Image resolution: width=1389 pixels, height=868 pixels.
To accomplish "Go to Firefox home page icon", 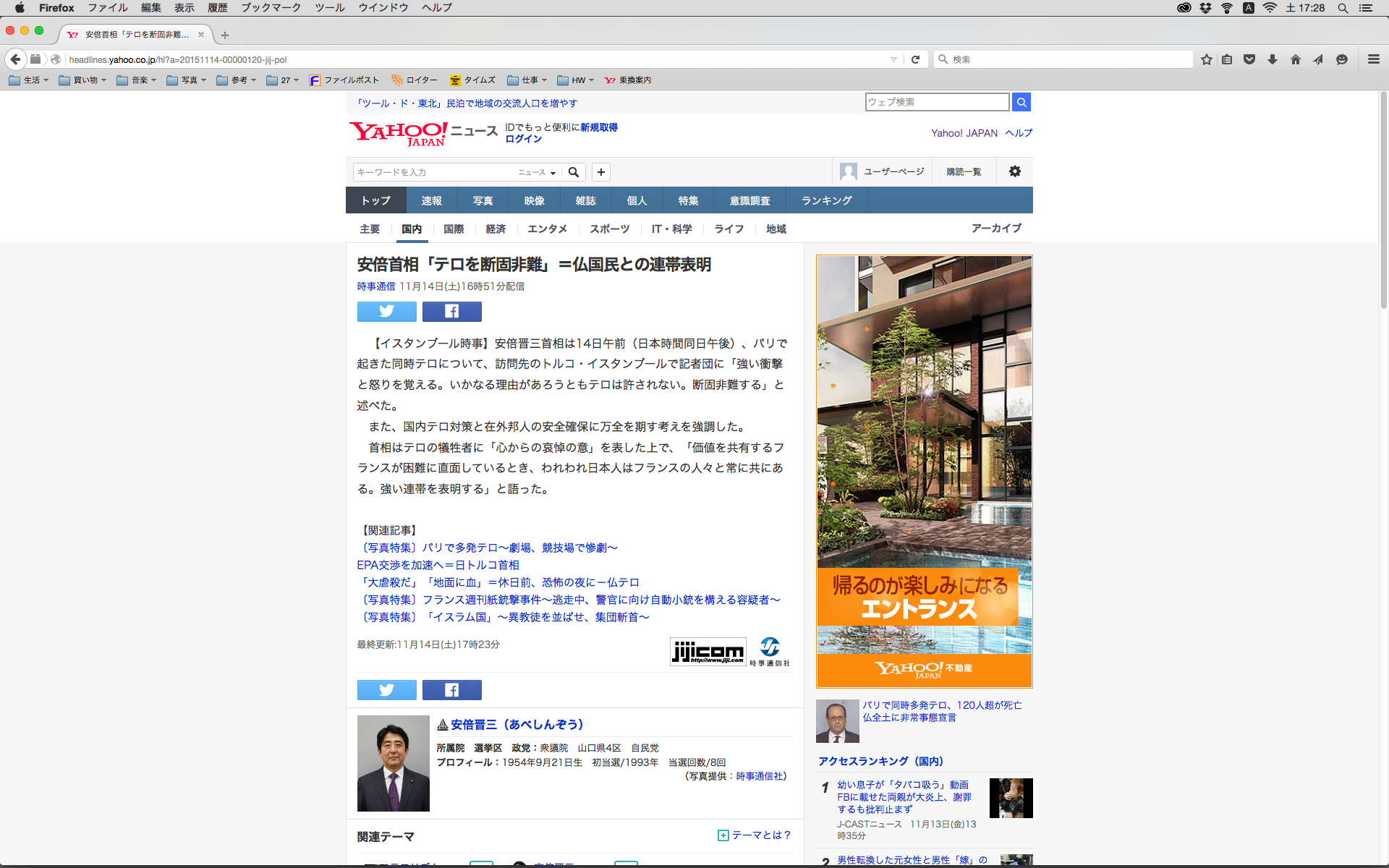I will pyautogui.click(x=1295, y=59).
